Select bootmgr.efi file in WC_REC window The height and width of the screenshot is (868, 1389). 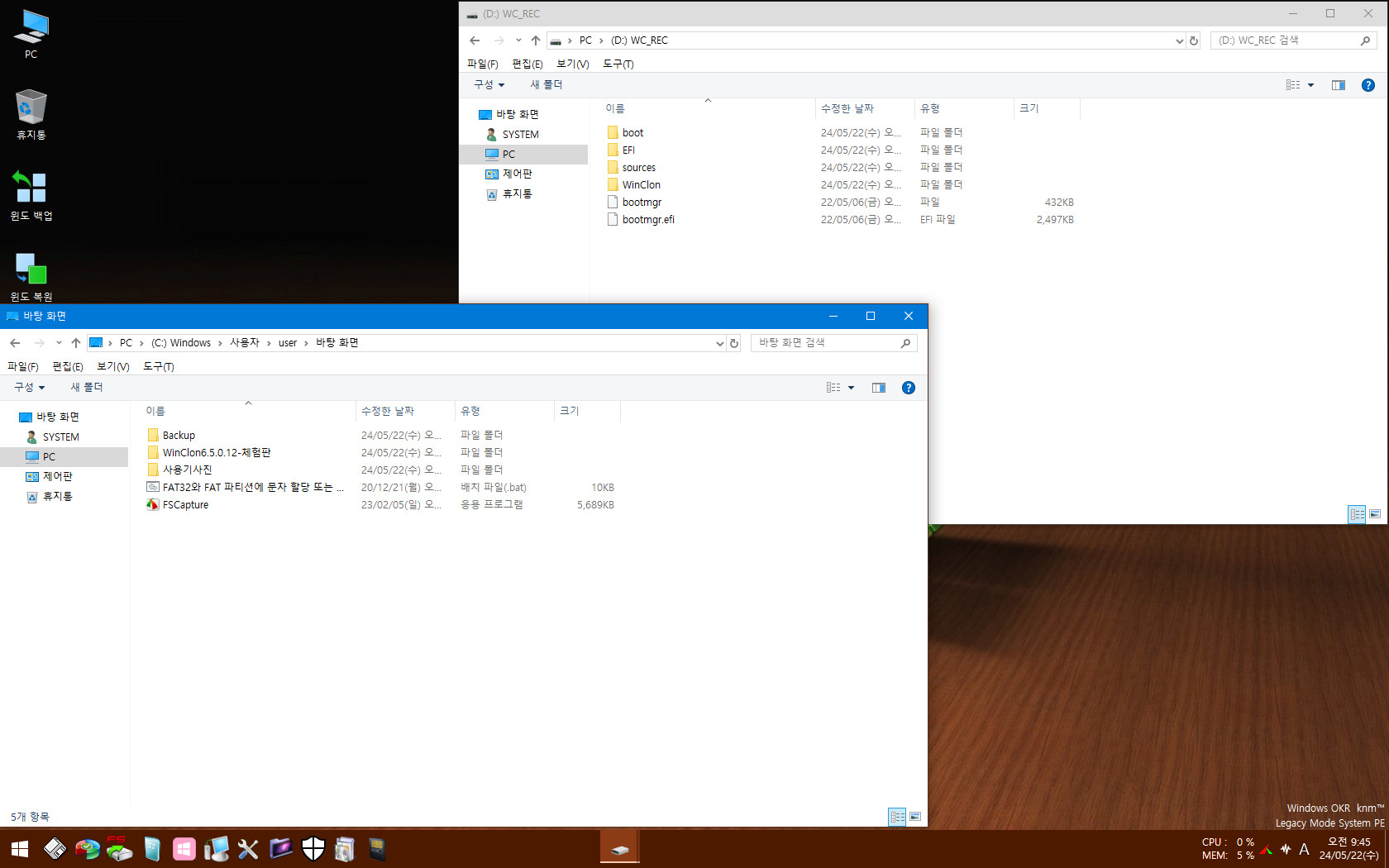648,220
